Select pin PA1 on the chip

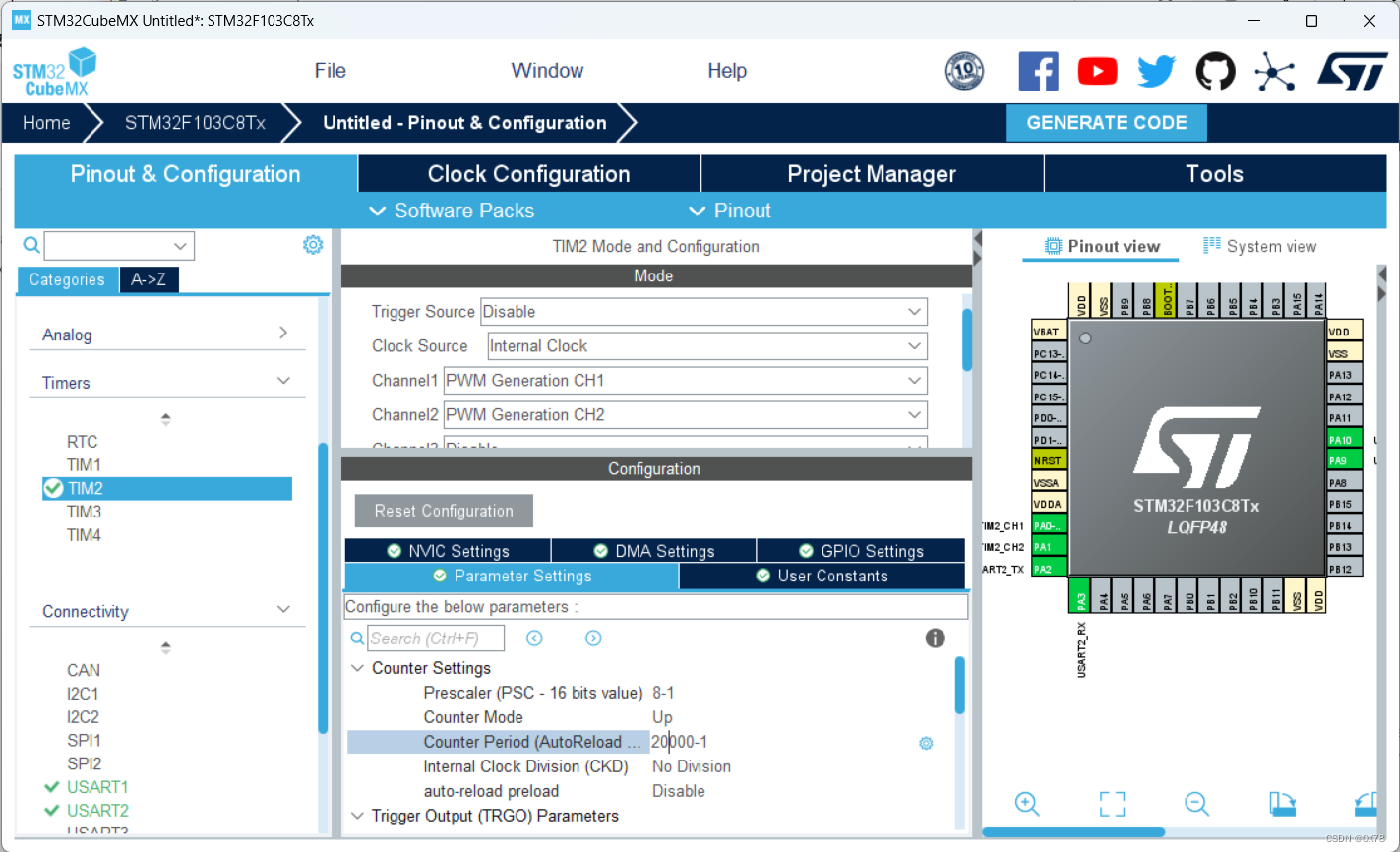click(1050, 547)
